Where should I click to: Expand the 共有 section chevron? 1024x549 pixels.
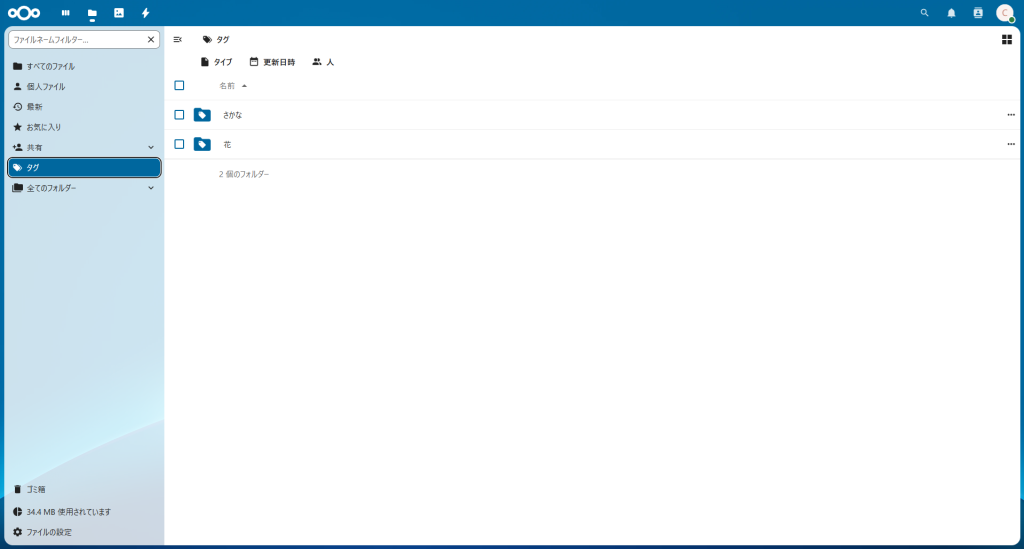pos(151,147)
